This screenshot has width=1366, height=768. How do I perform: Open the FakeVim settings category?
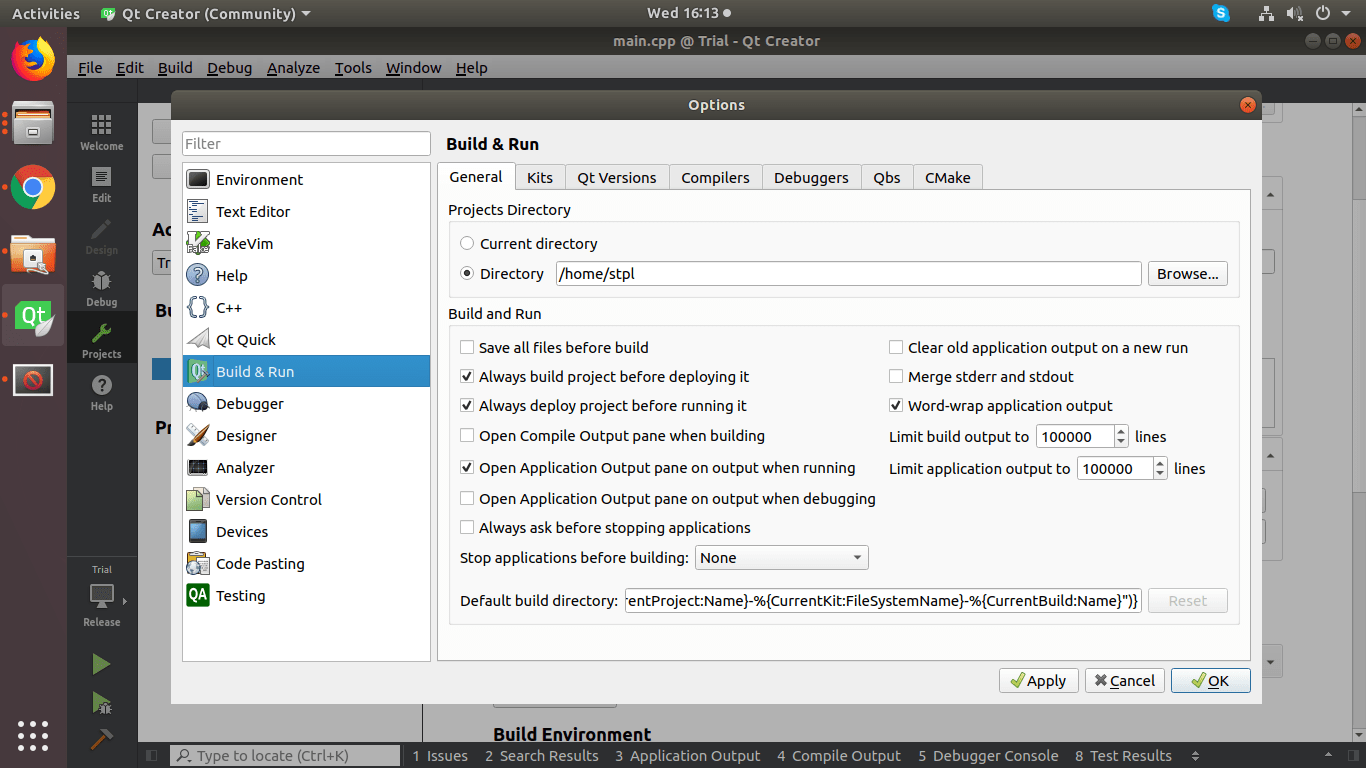(x=243, y=243)
